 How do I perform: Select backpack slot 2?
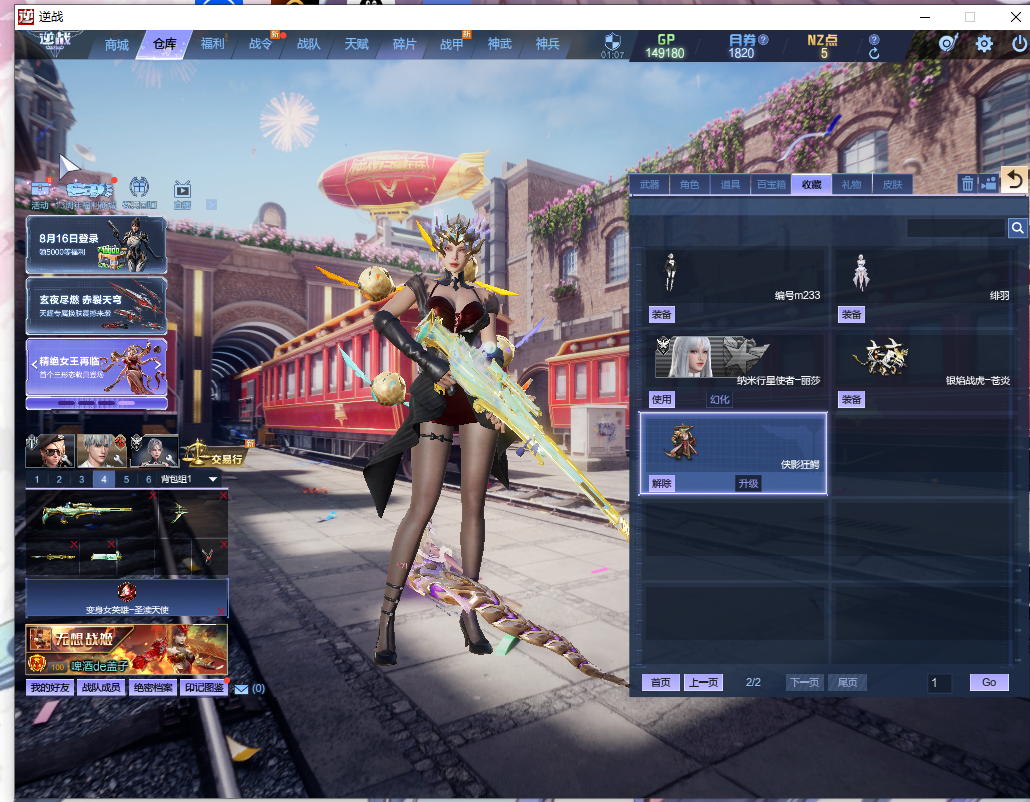(59, 479)
